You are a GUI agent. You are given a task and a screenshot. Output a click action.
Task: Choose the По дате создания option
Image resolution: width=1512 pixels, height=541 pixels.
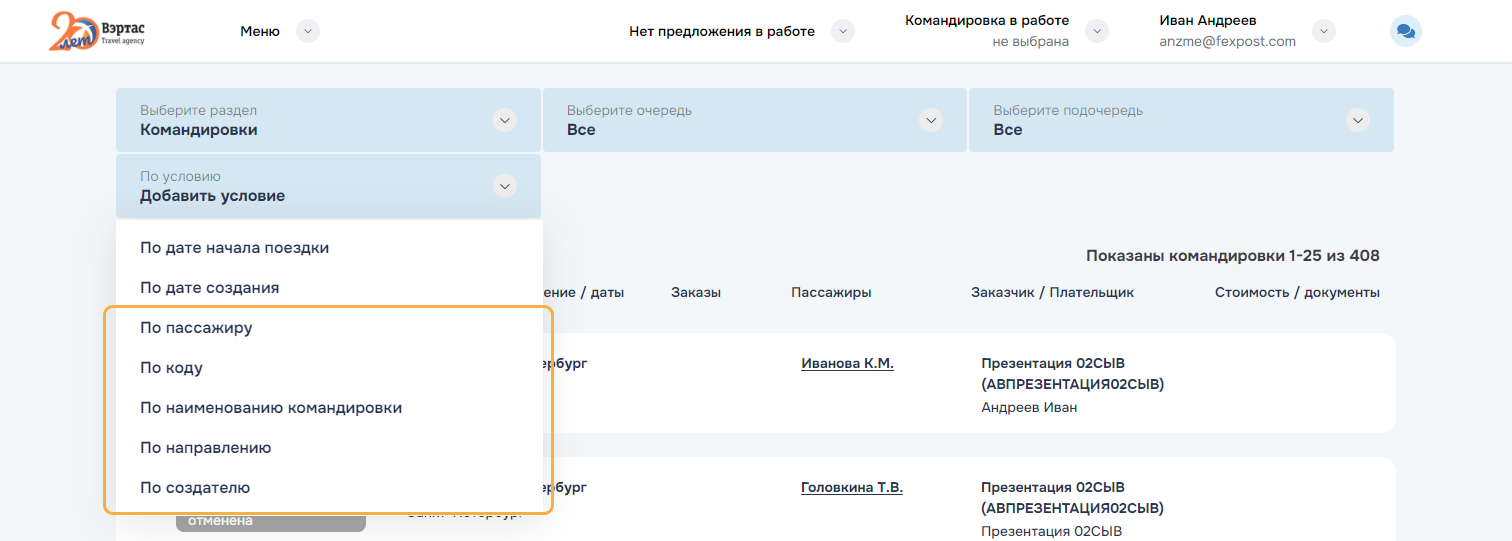click(209, 288)
